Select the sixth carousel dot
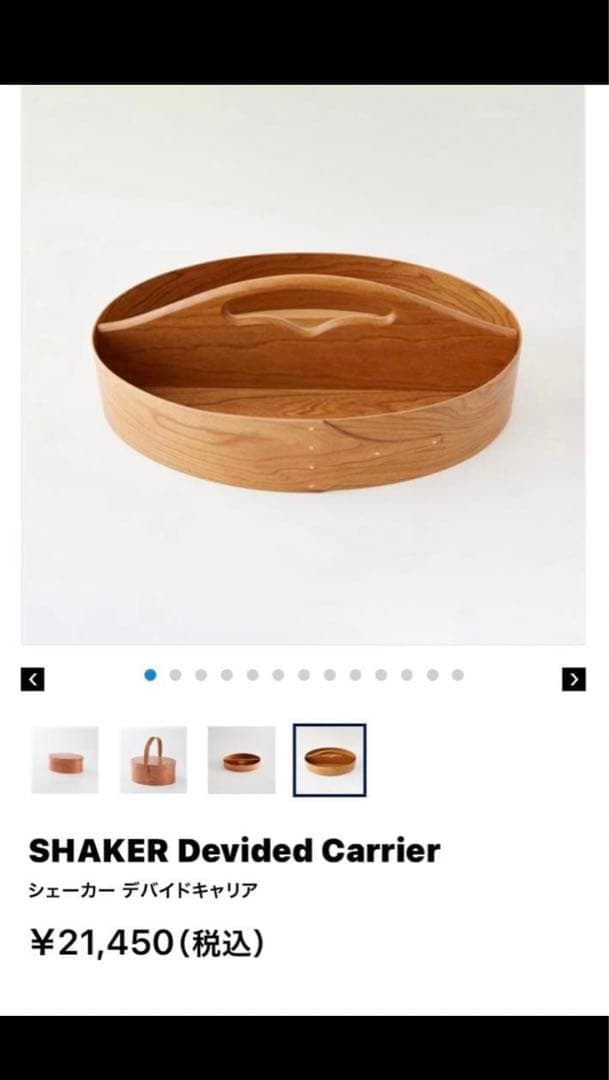Screen dimensions: 609x1080 pyautogui.click(x=278, y=675)
